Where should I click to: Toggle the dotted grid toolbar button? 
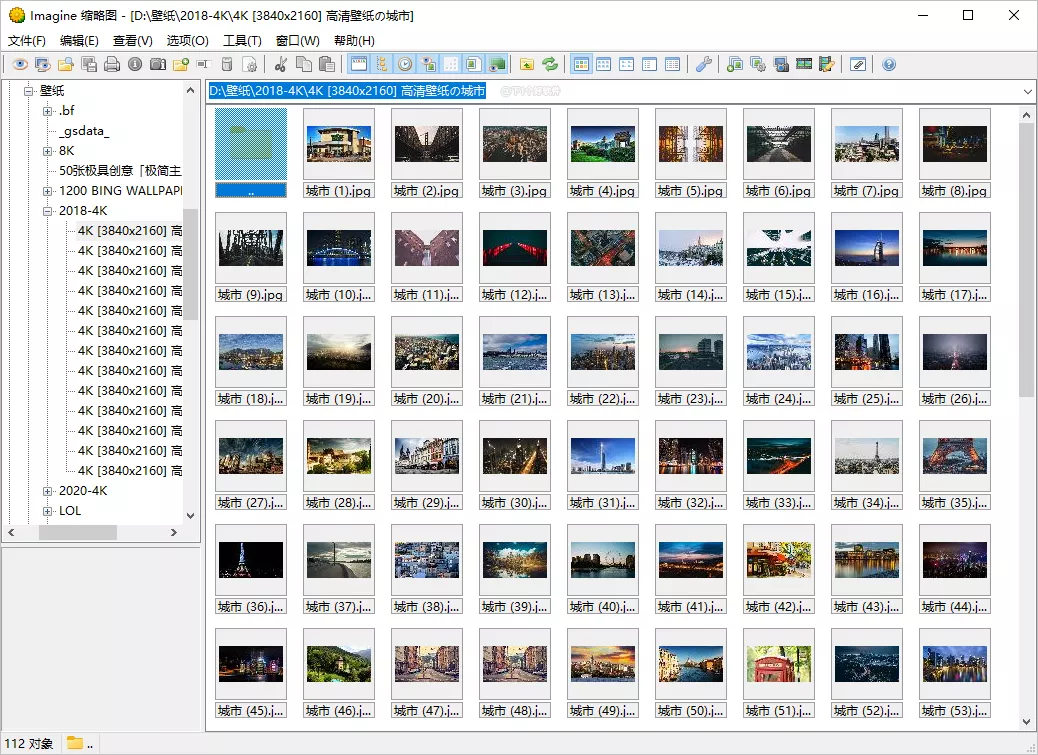pos(451,64)
